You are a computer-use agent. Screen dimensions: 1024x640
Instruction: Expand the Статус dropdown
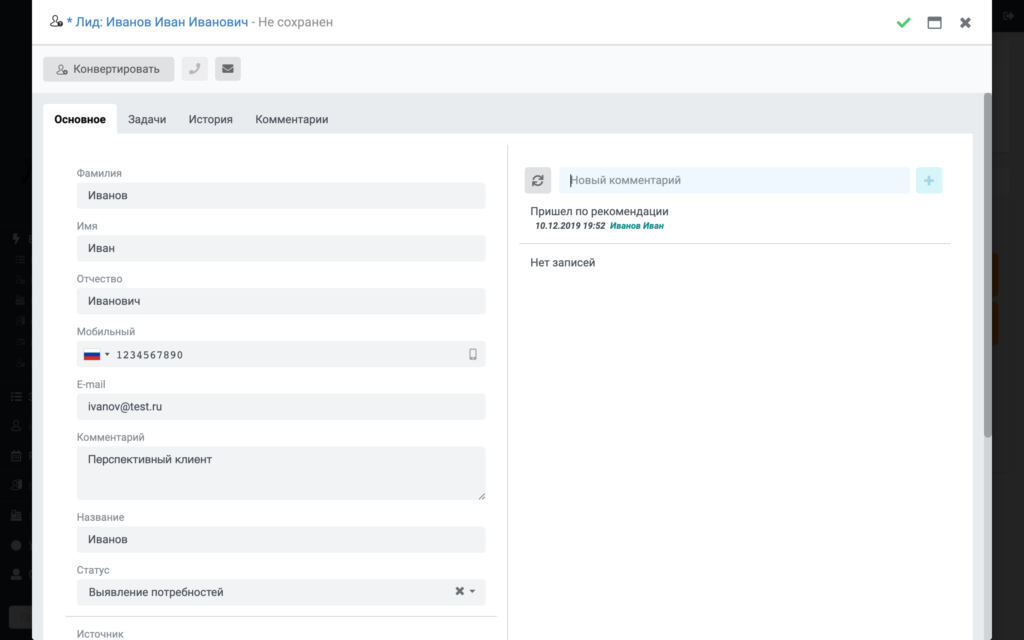coord(472,592)
